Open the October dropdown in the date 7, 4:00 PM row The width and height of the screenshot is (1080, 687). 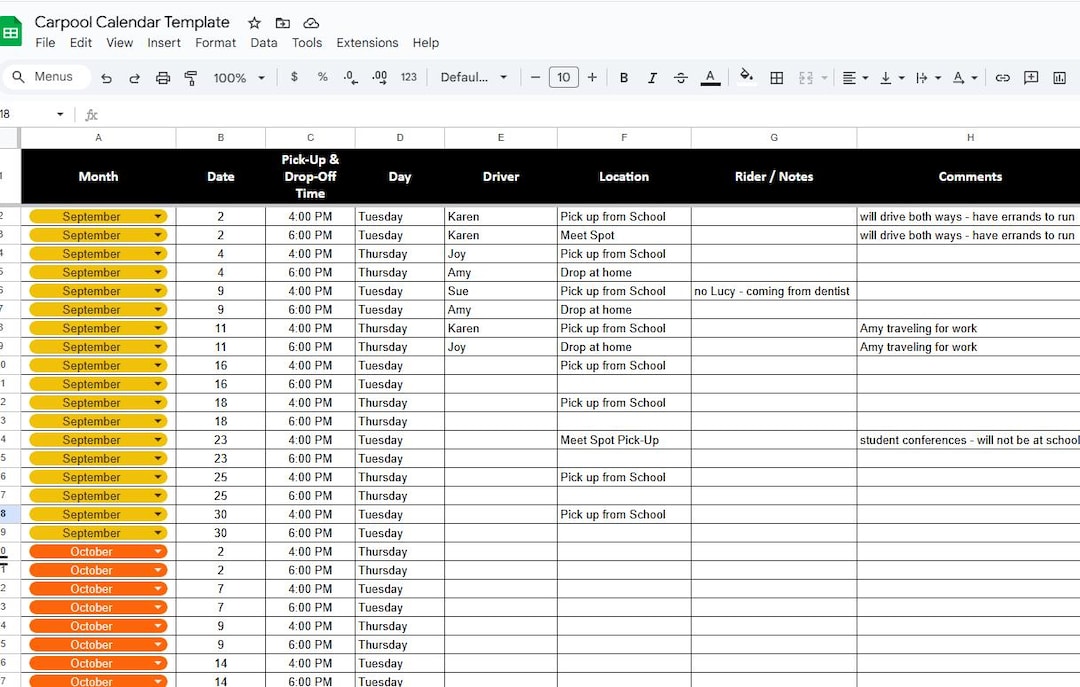pos(158,588)
